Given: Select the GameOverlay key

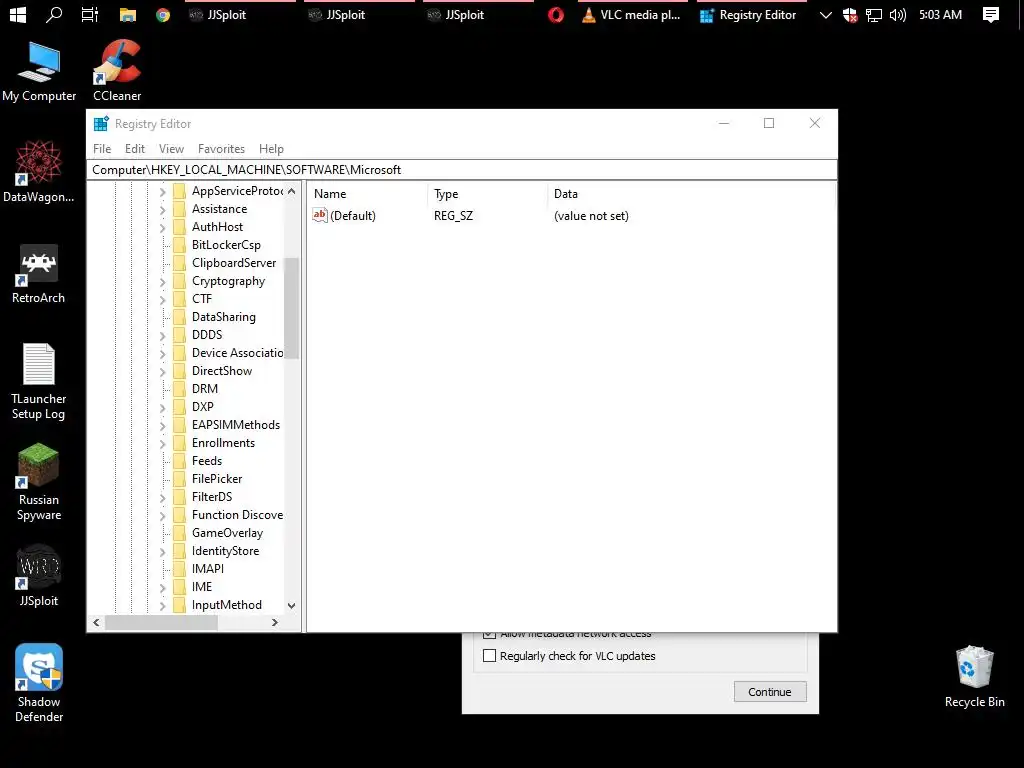Looking at the screenshot, I should pos(227,533).
